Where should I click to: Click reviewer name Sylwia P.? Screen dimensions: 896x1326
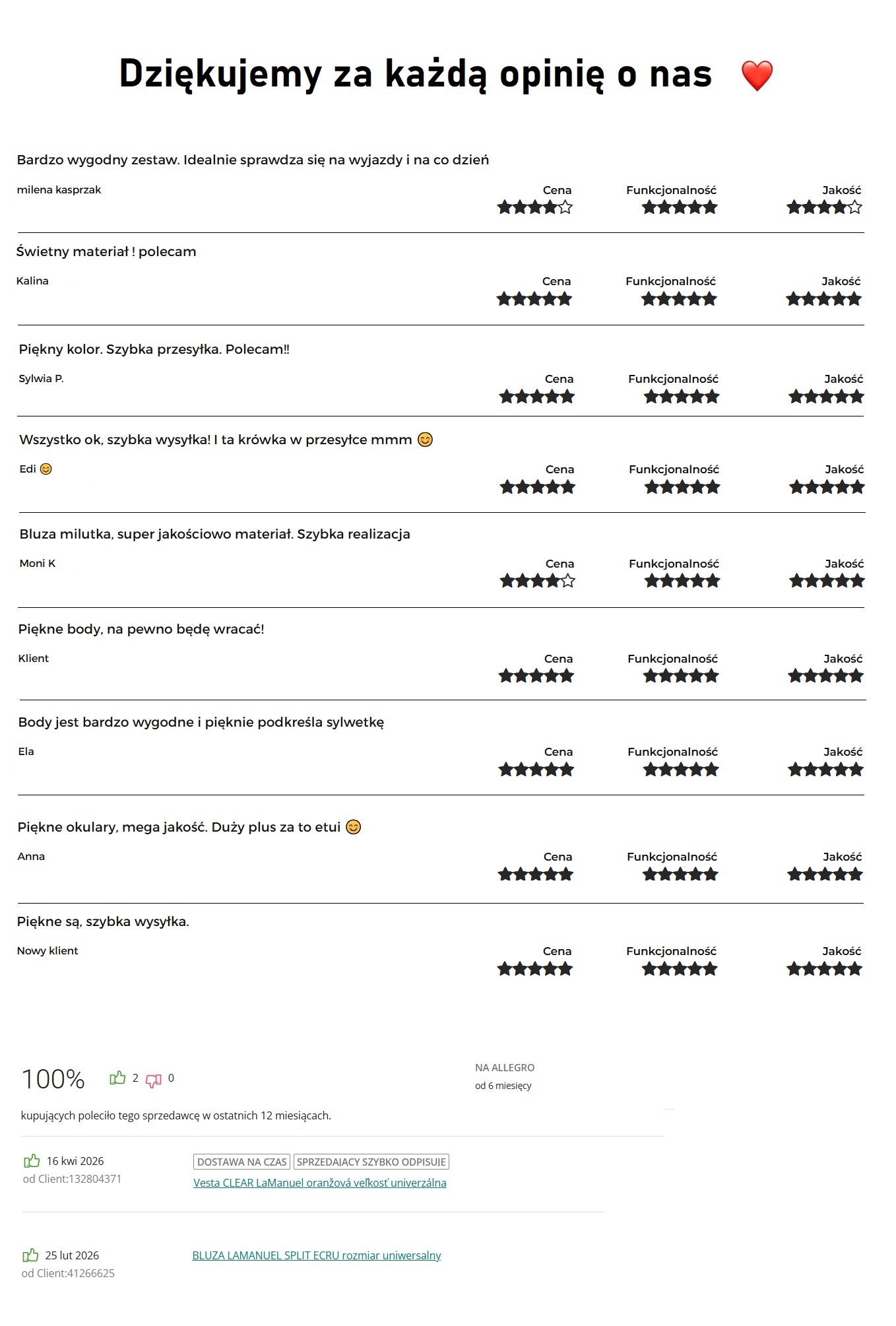pos(42,379)
